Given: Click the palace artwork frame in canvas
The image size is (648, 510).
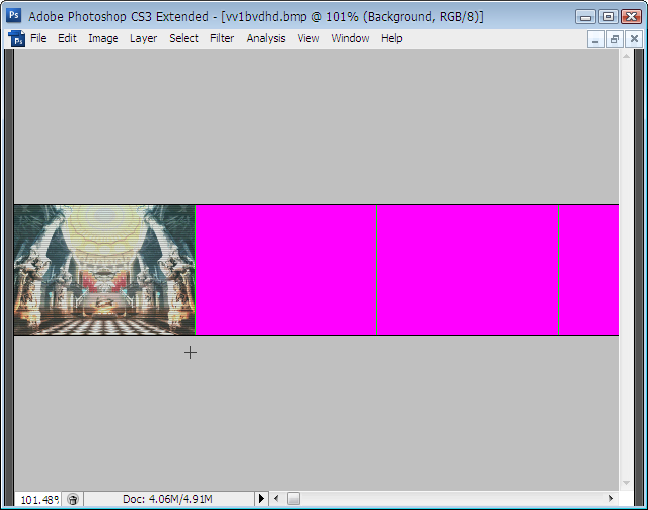Looking at the screenshot, I should pyautogui.click(x=105, y=269).
